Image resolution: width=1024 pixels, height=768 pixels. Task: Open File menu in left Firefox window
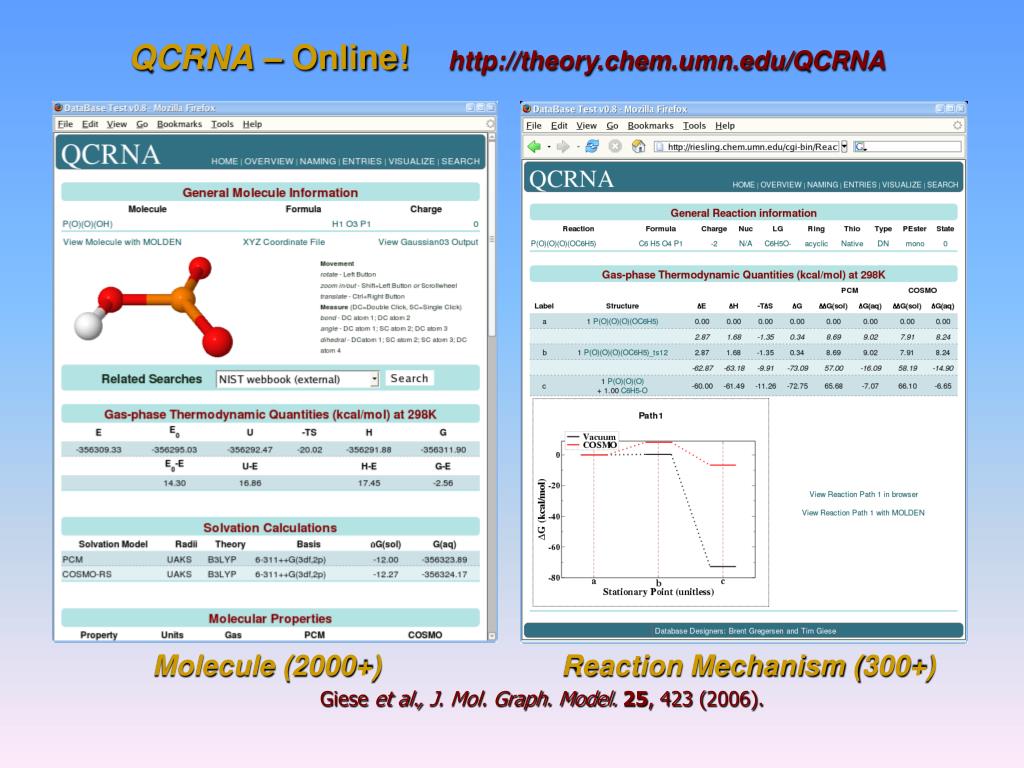[65, 124]
